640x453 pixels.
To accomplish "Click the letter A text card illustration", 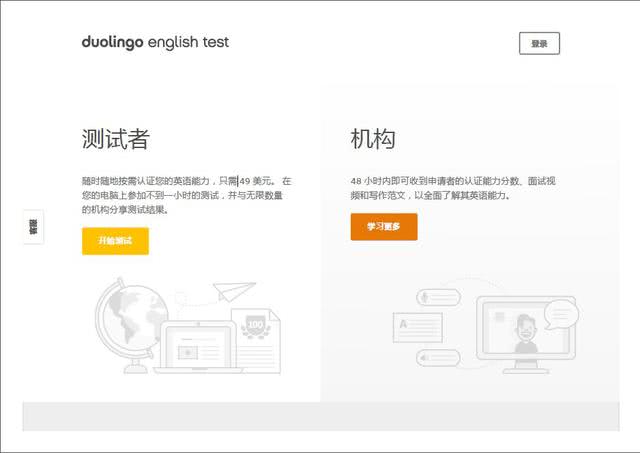I will click(x=418, y=327).
